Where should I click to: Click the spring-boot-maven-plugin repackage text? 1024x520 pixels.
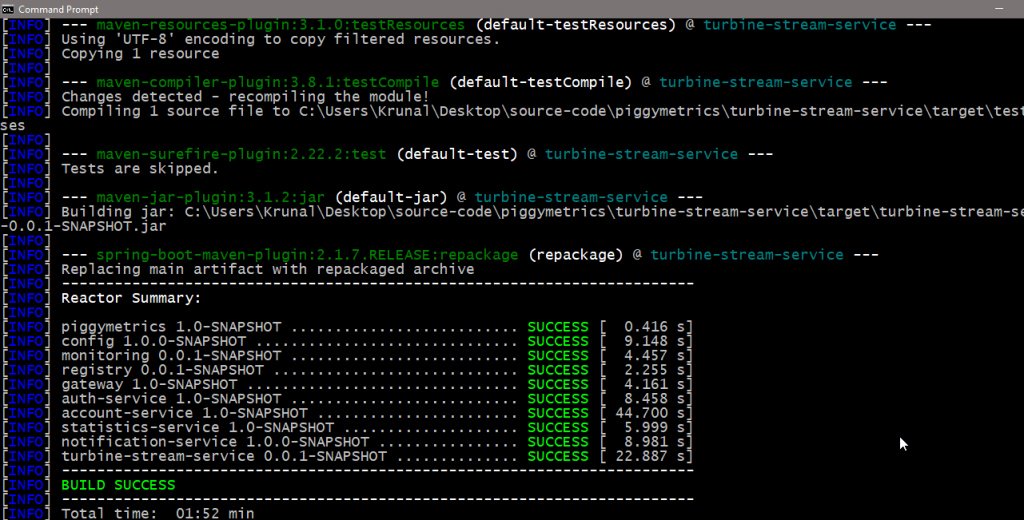(x=307, y=255)
